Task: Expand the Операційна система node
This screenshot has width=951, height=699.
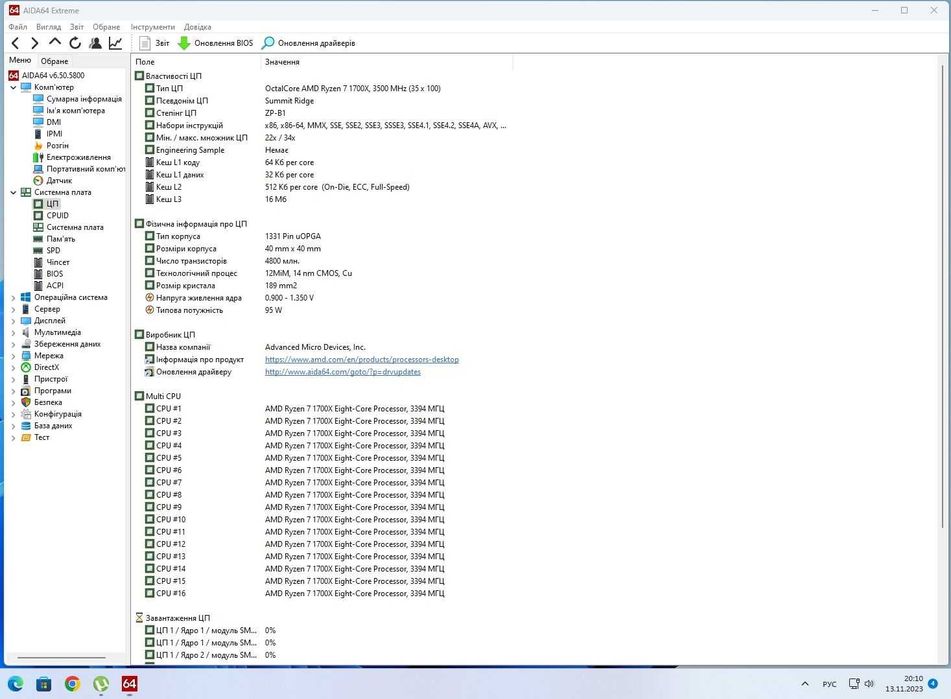Action: click(13, 298)
